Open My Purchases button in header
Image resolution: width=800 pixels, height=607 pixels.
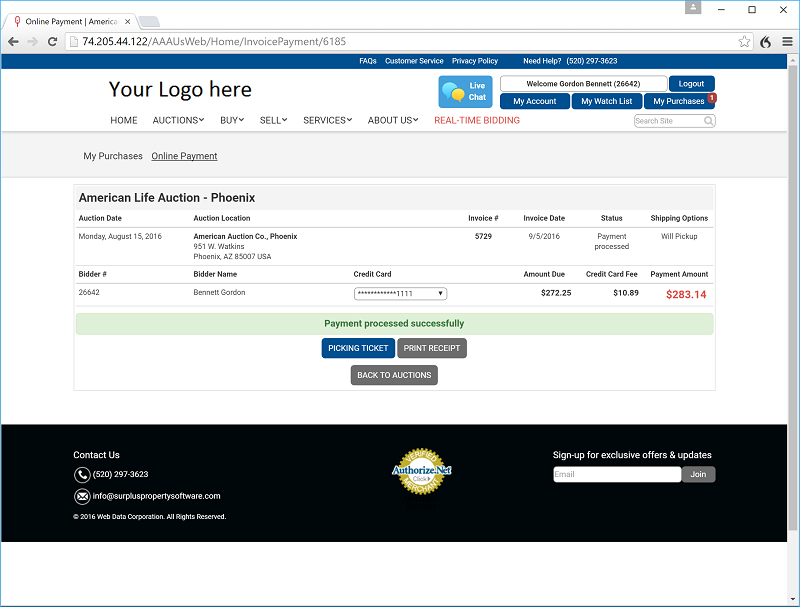[679, 101]
